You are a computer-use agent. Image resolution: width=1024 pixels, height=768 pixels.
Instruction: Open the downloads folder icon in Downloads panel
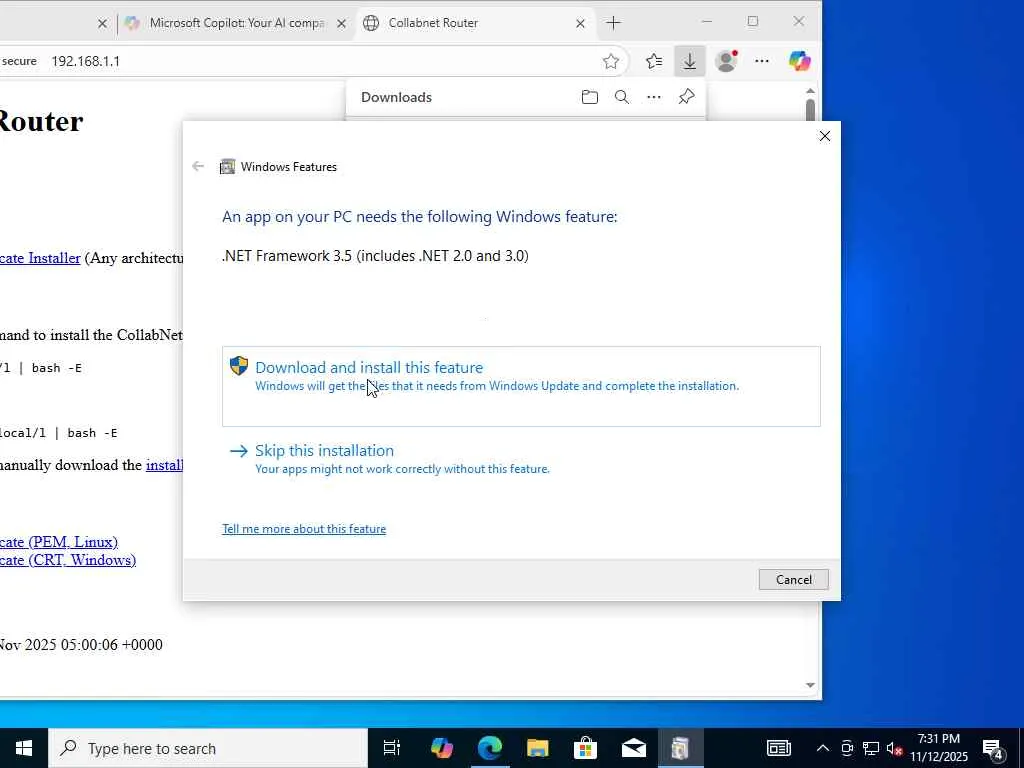click(590, 97)
